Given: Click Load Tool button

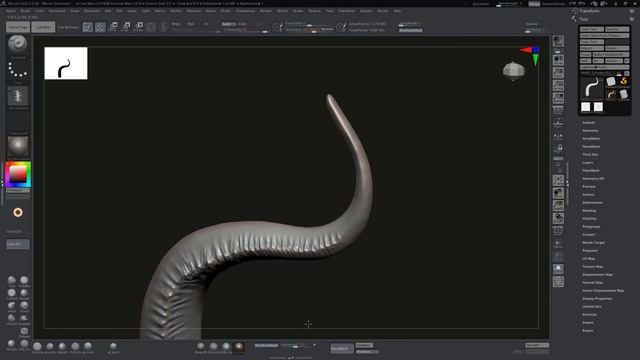Looking at the screenshot, I should 591,29.
